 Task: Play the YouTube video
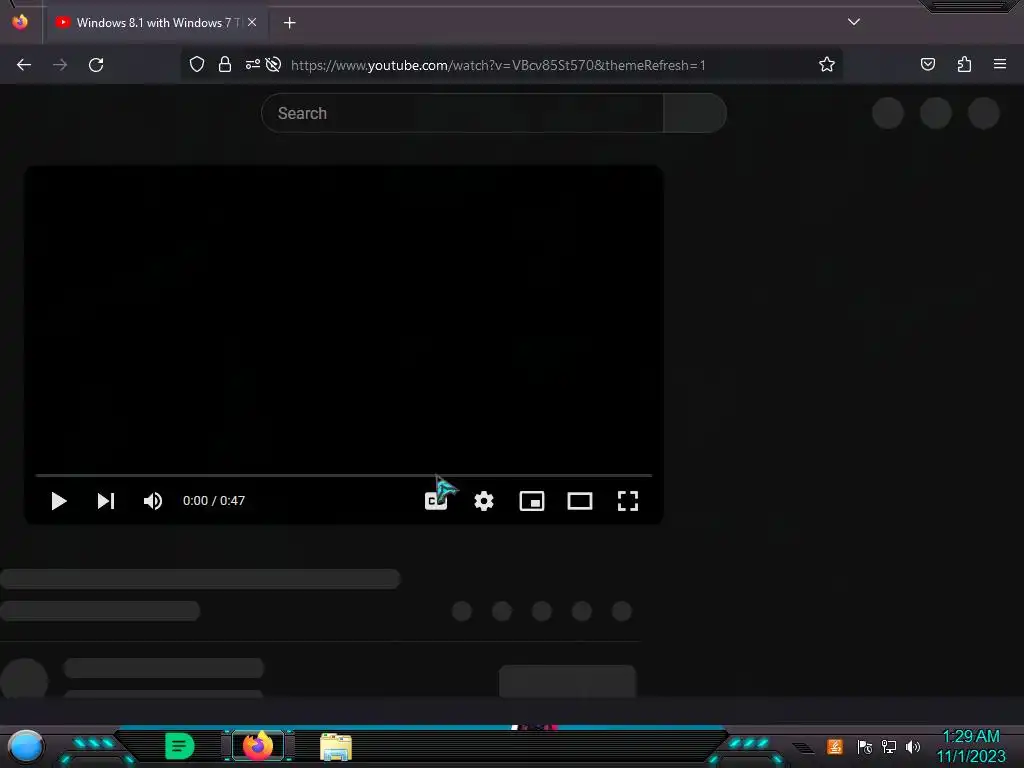click(59, 501)
